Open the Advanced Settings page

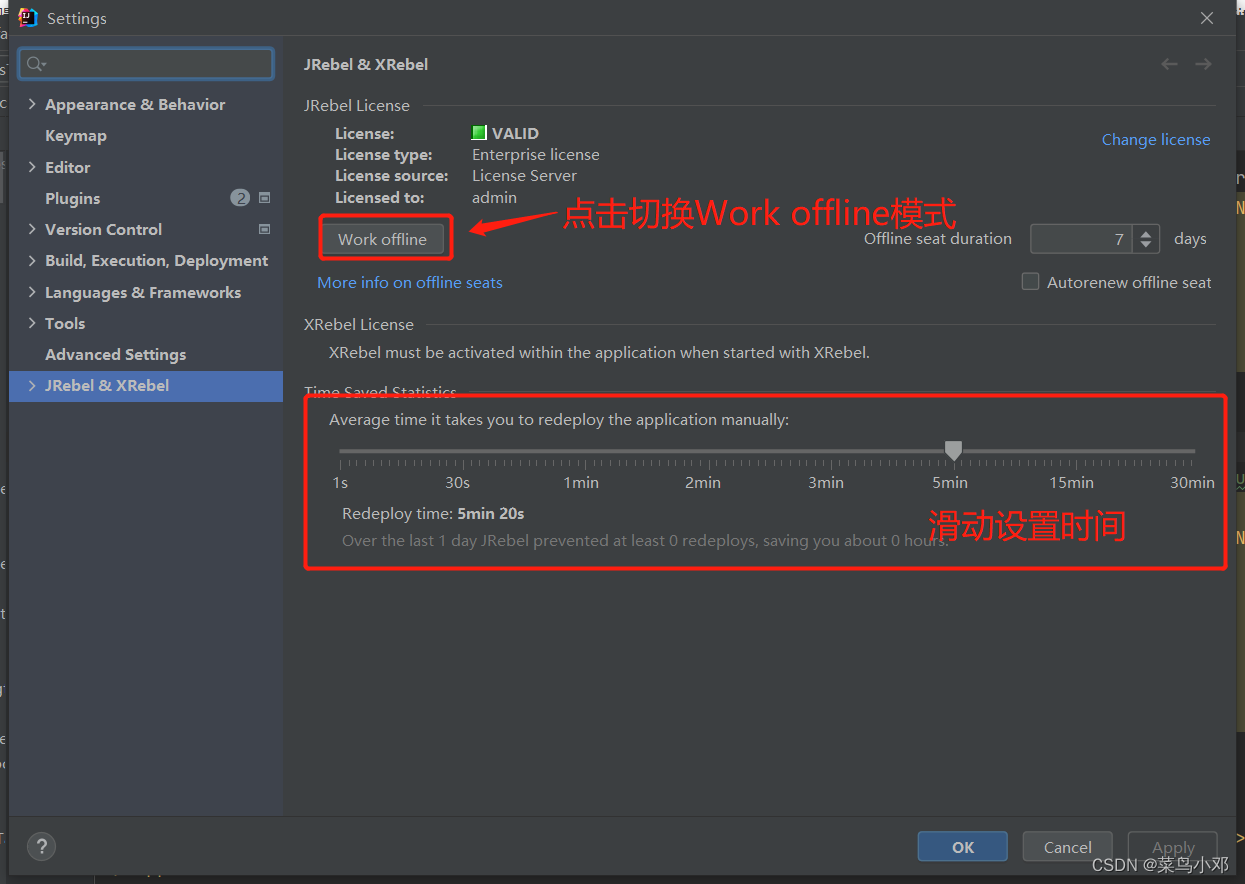click(116, 354)
